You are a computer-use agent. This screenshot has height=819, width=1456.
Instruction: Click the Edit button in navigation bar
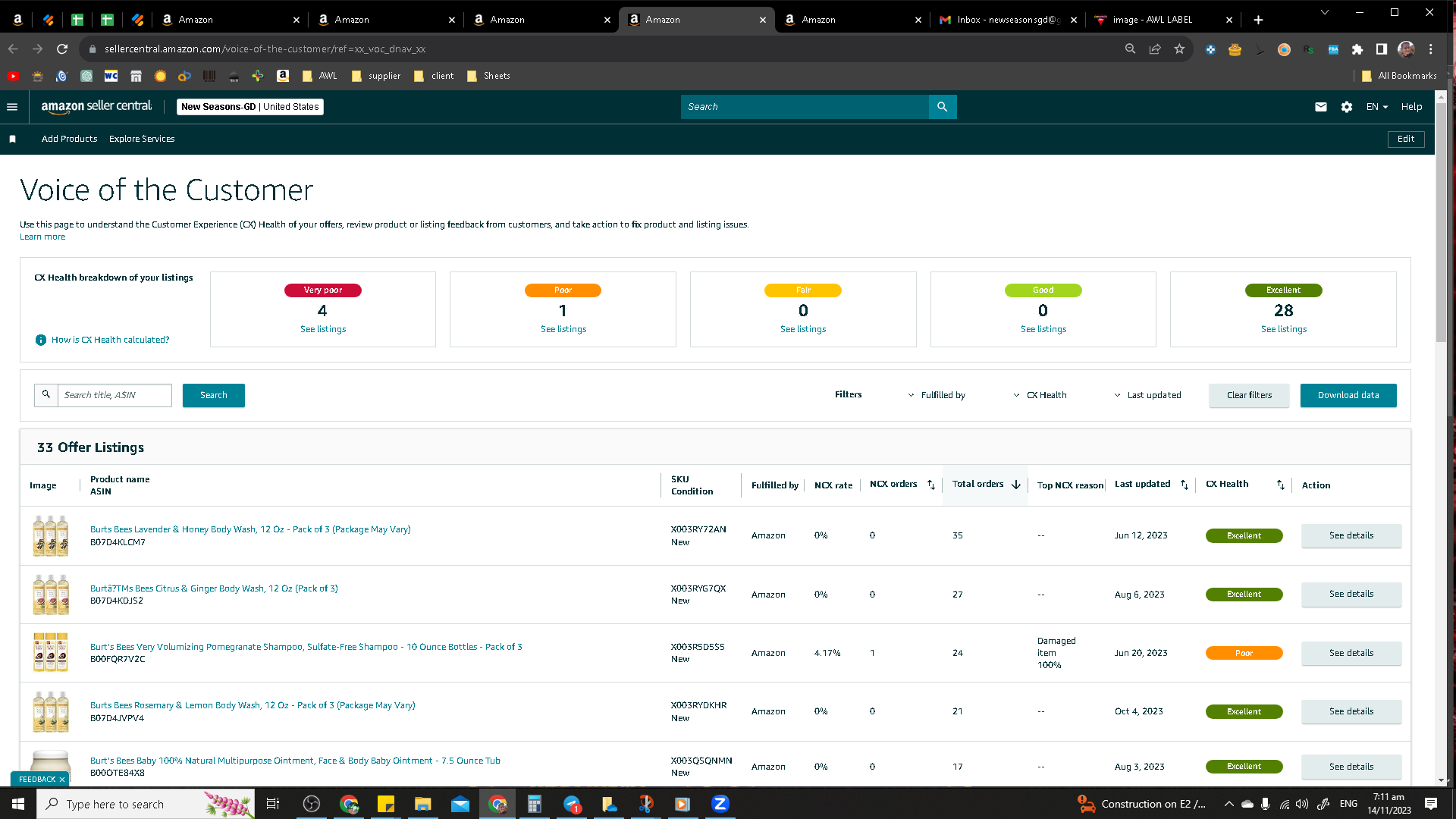pyautogui.click(x=1406, y=139)
